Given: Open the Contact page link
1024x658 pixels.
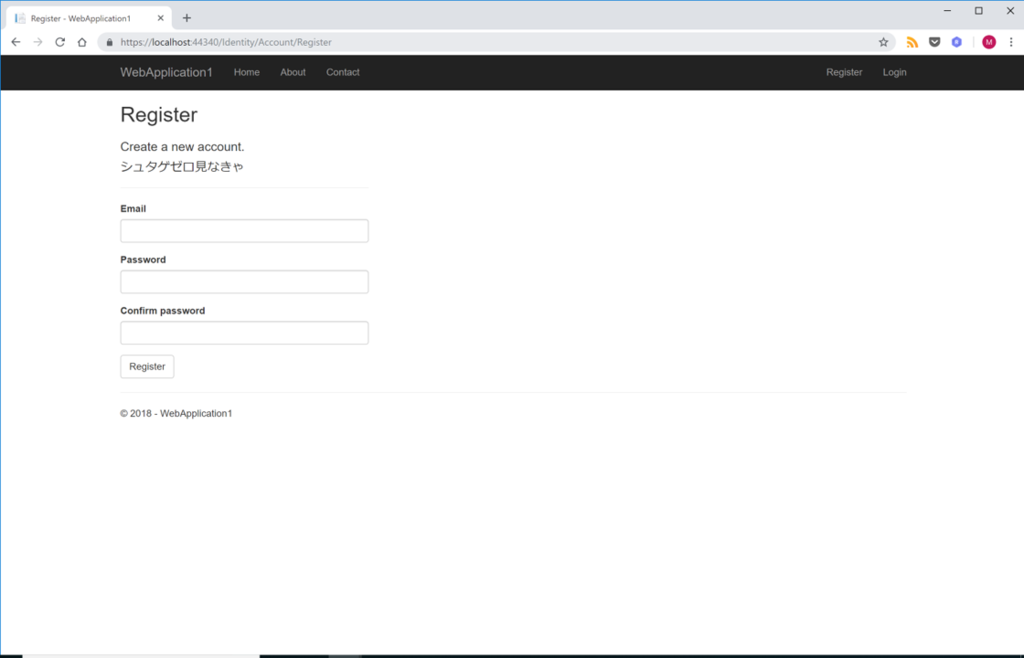Looking at the screenshot, I should tap(343, 72).
